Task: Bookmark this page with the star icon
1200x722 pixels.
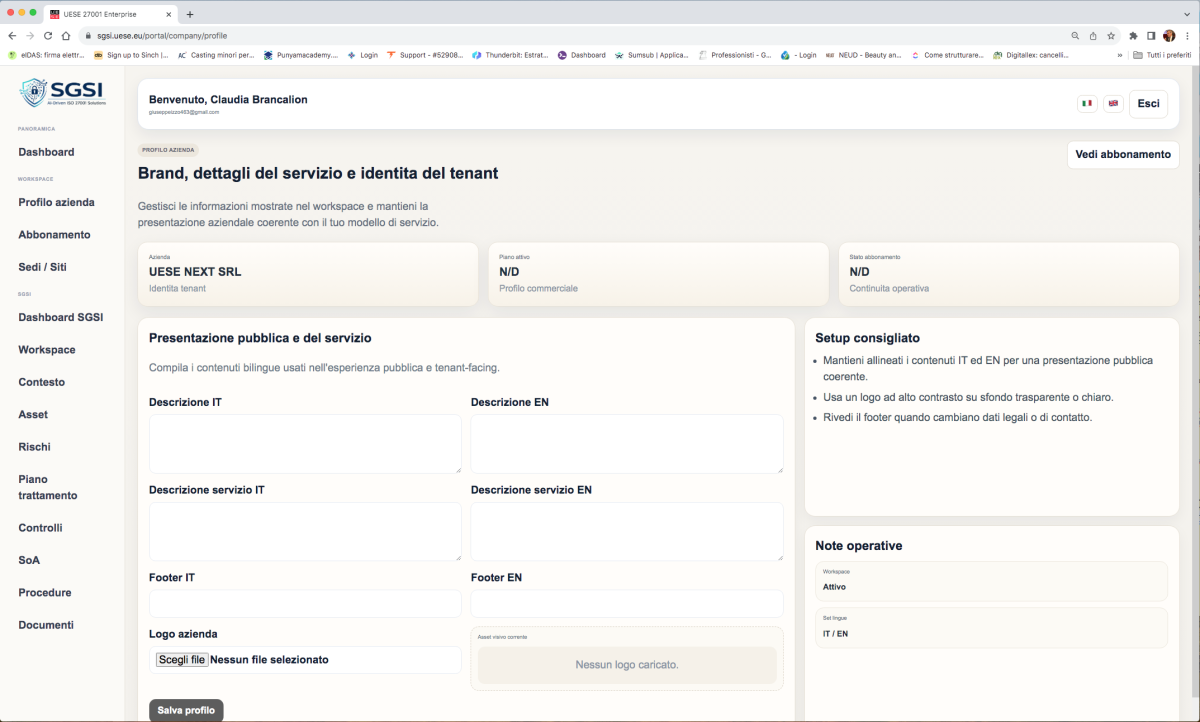Action: pos(1111,35)
